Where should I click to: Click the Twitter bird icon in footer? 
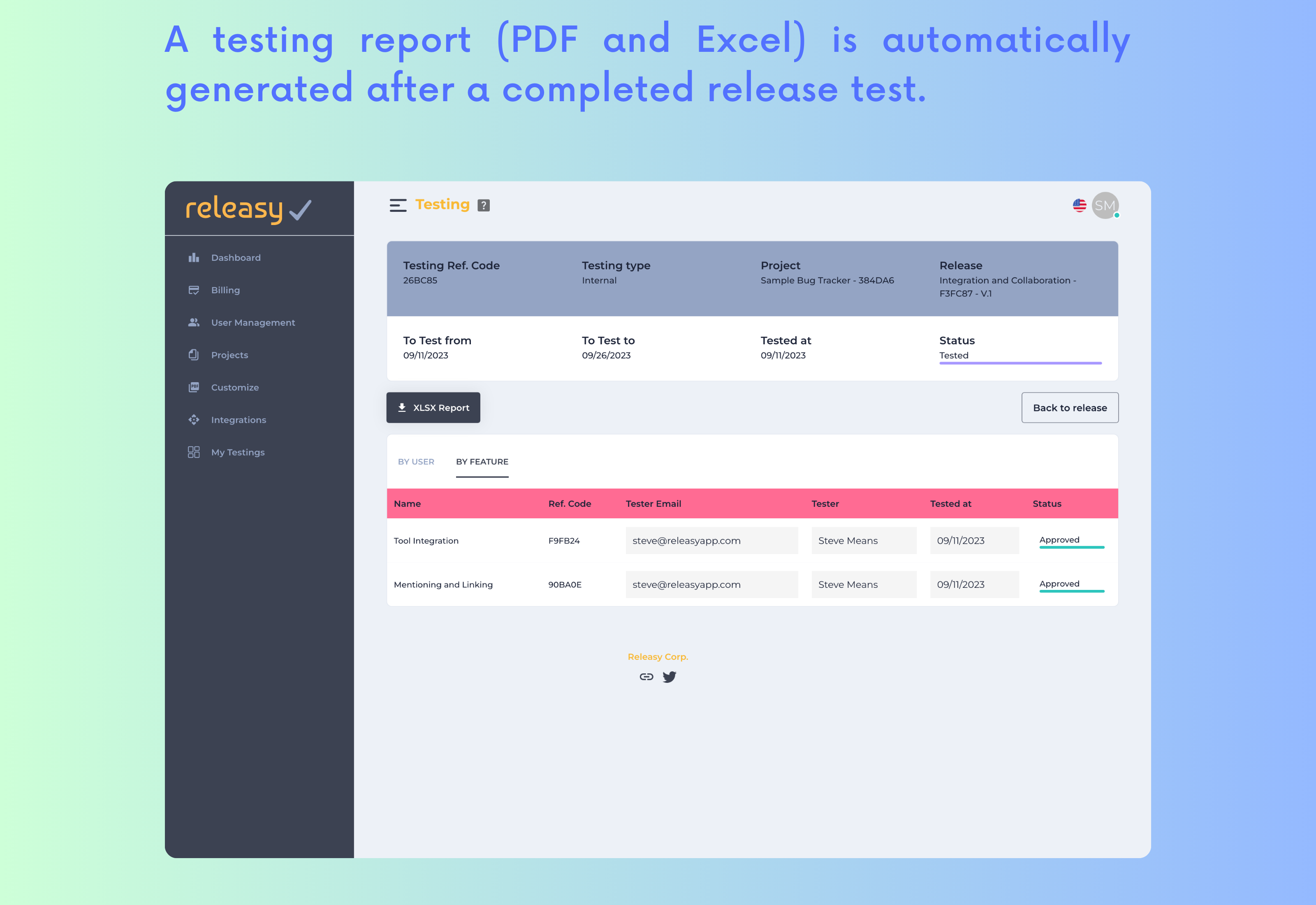670,676
